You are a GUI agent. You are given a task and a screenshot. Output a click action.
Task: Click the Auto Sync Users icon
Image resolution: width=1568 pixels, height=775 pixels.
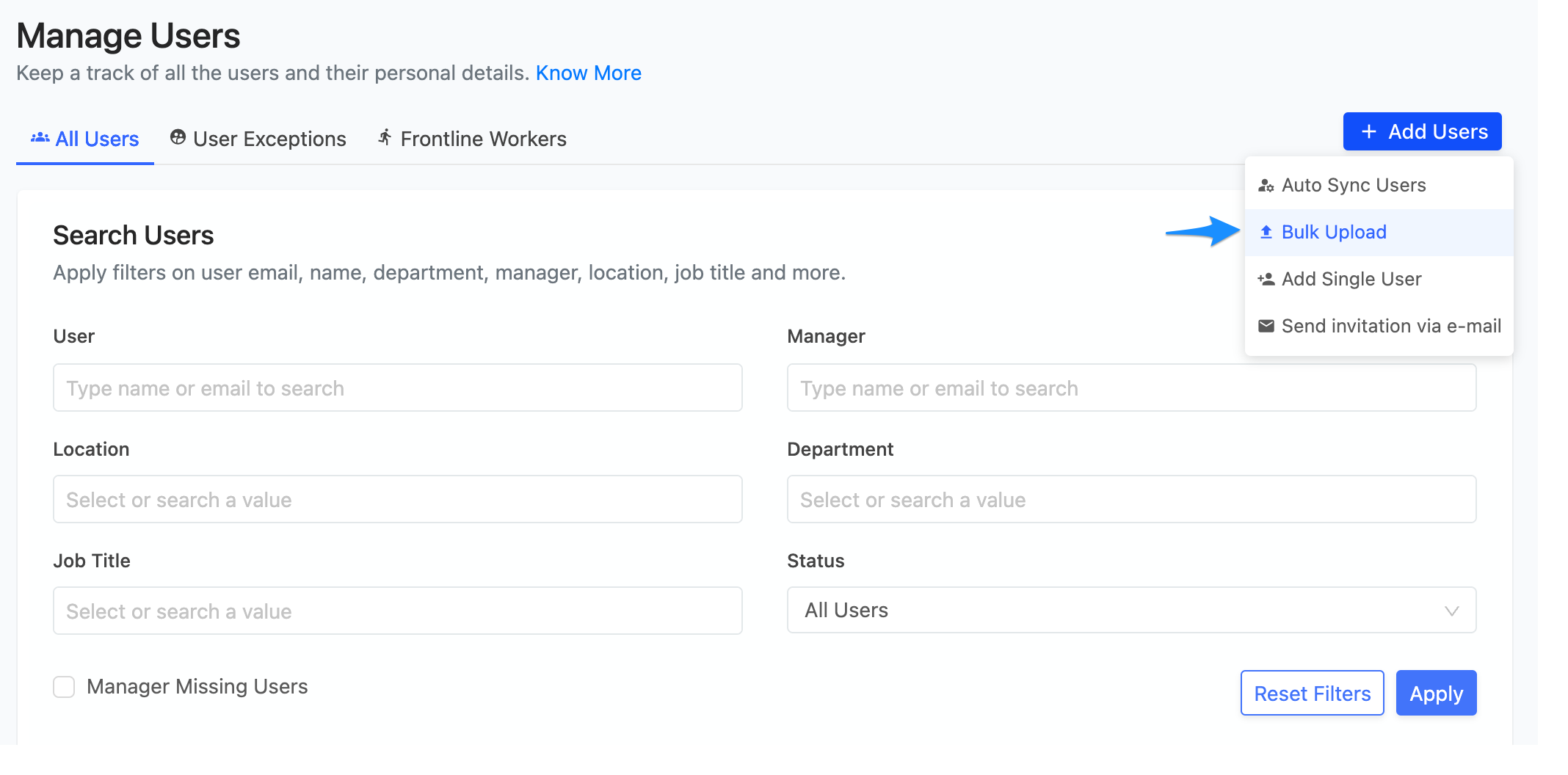(x=1266, y=186)
